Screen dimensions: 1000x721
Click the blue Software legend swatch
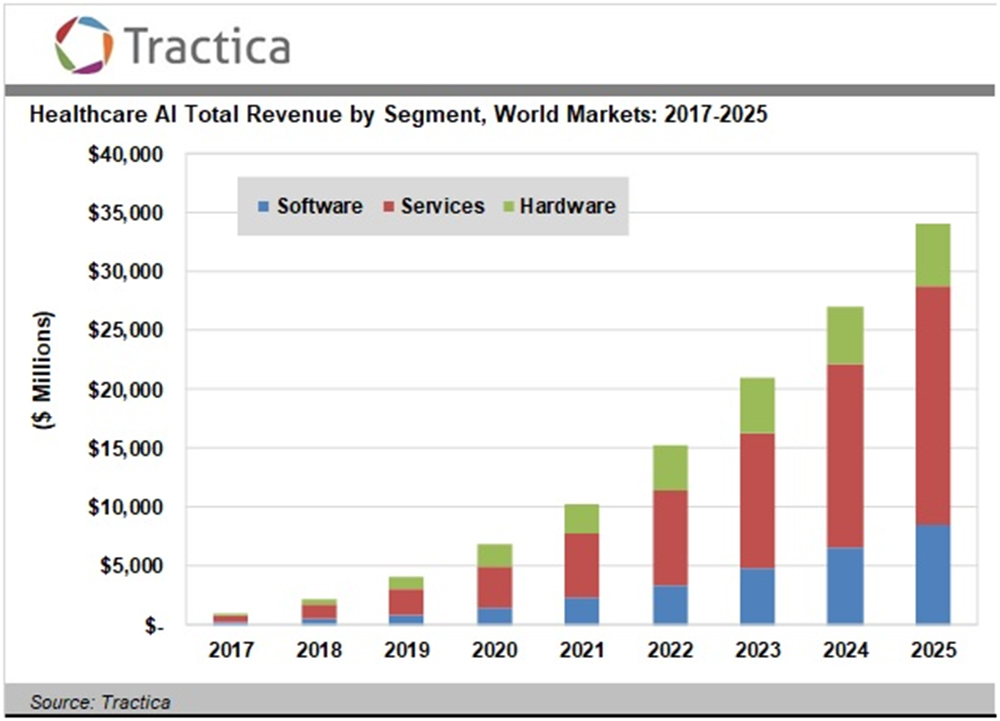pos(263,207)
